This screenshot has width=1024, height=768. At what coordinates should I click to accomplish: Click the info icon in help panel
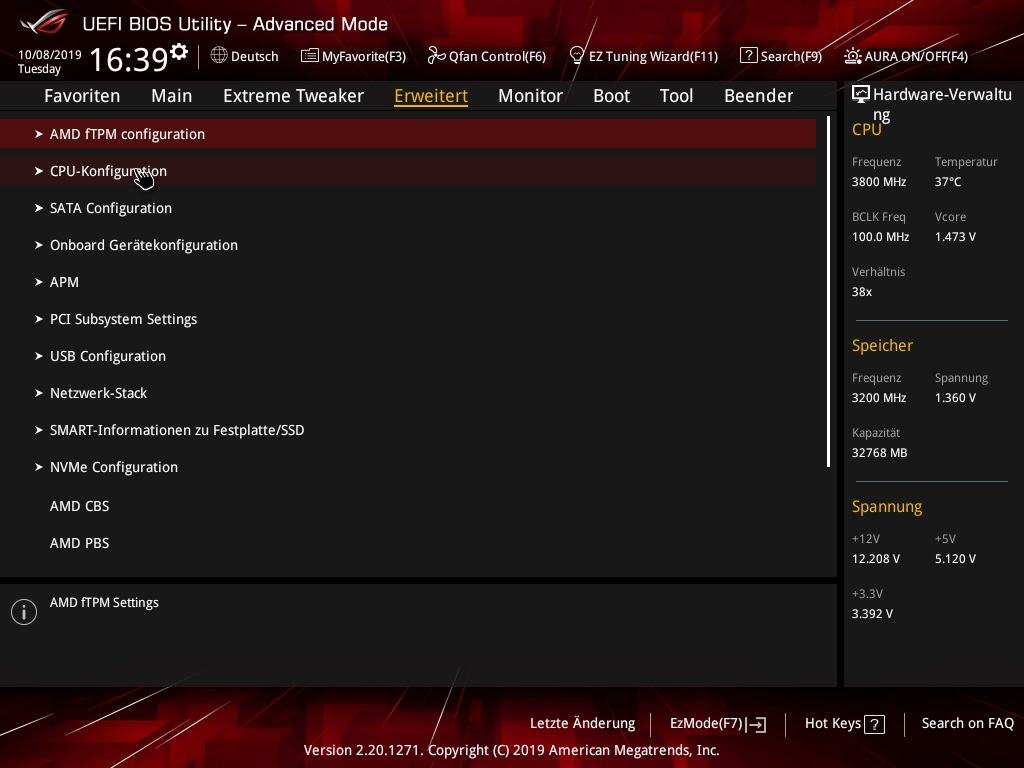pyautogui.click(x=24, y=612)
